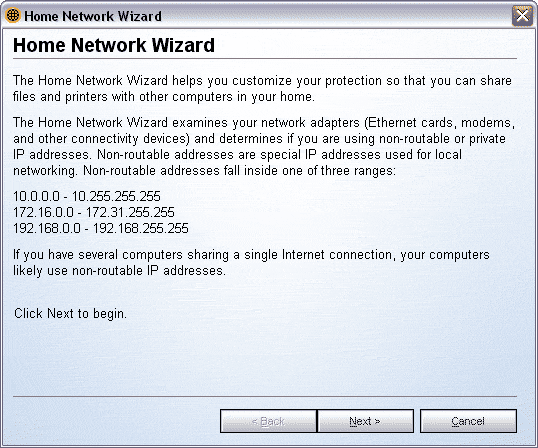Screen dimensions: 538x448
Task: Close the Home Network Wizard window
Action: (x=522, y=16)
